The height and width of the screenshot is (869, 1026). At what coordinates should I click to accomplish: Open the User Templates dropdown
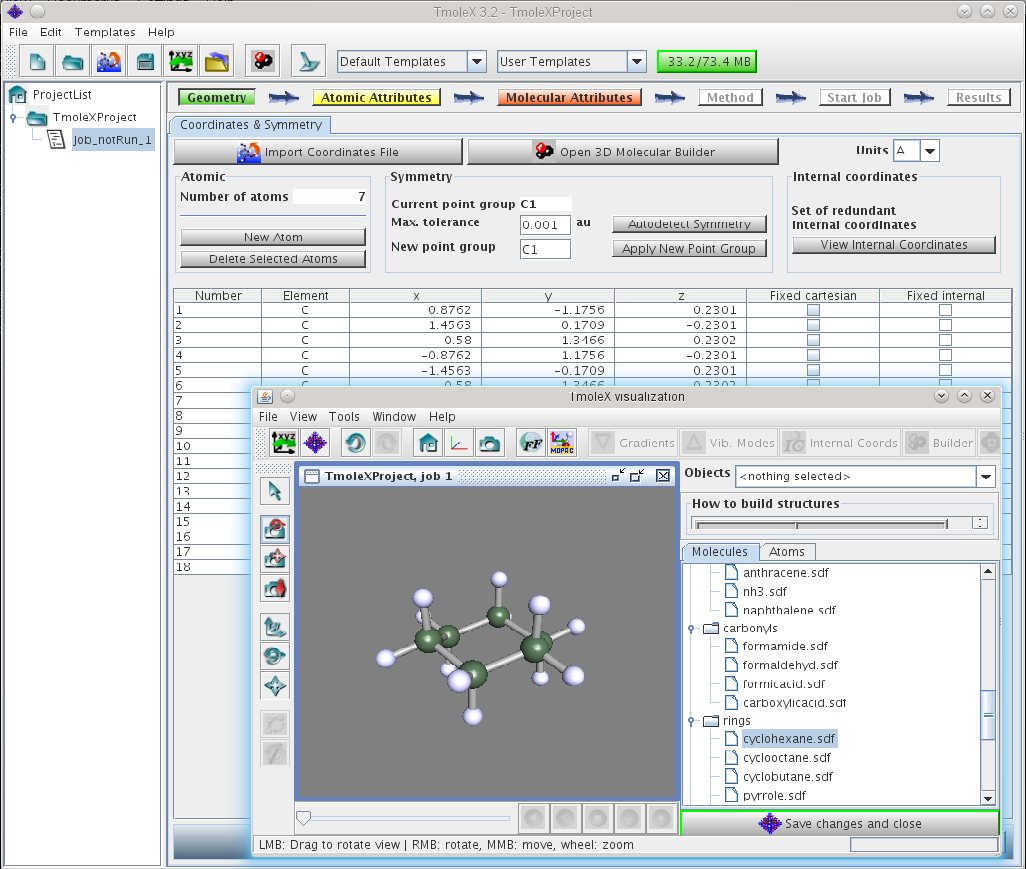click(637, 62)
